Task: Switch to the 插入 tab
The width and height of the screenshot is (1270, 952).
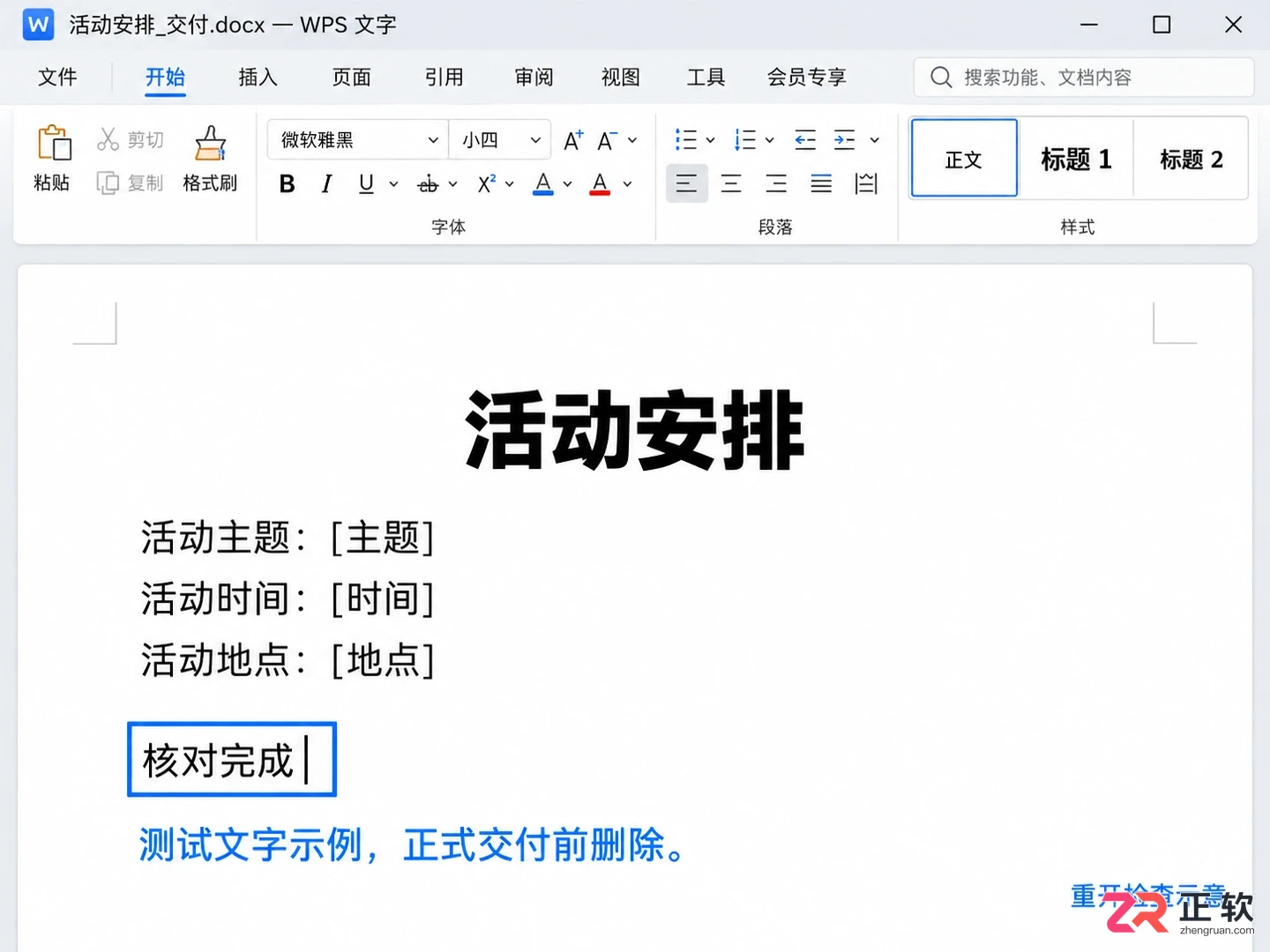Action: pyautogui.click(x=258, y=78)
